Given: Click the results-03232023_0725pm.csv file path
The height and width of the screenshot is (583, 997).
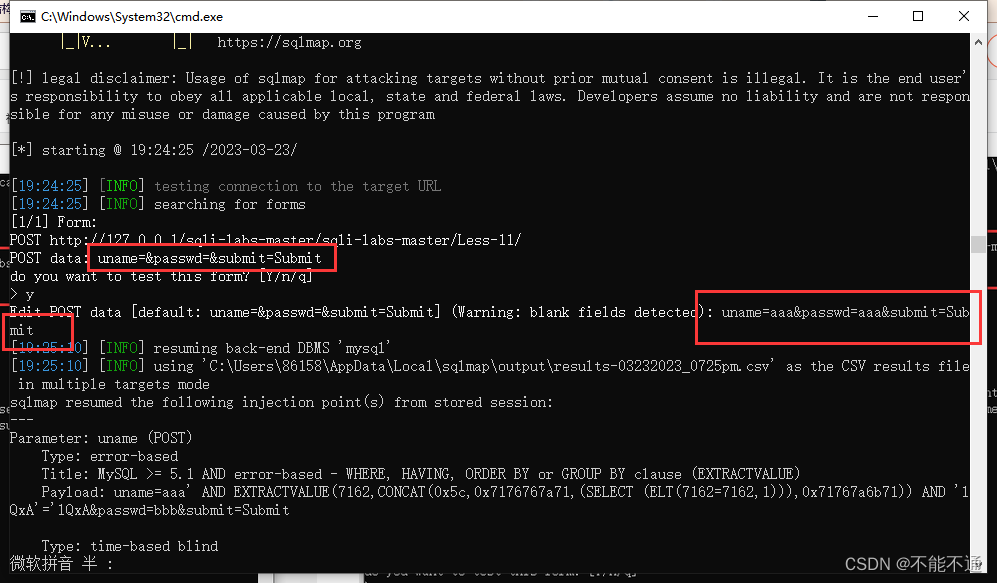Looking at the screenshot, I should [x=488, y=366].
